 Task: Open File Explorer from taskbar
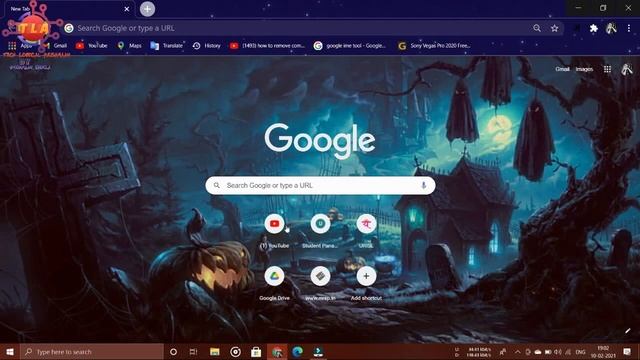coord(215,352)
